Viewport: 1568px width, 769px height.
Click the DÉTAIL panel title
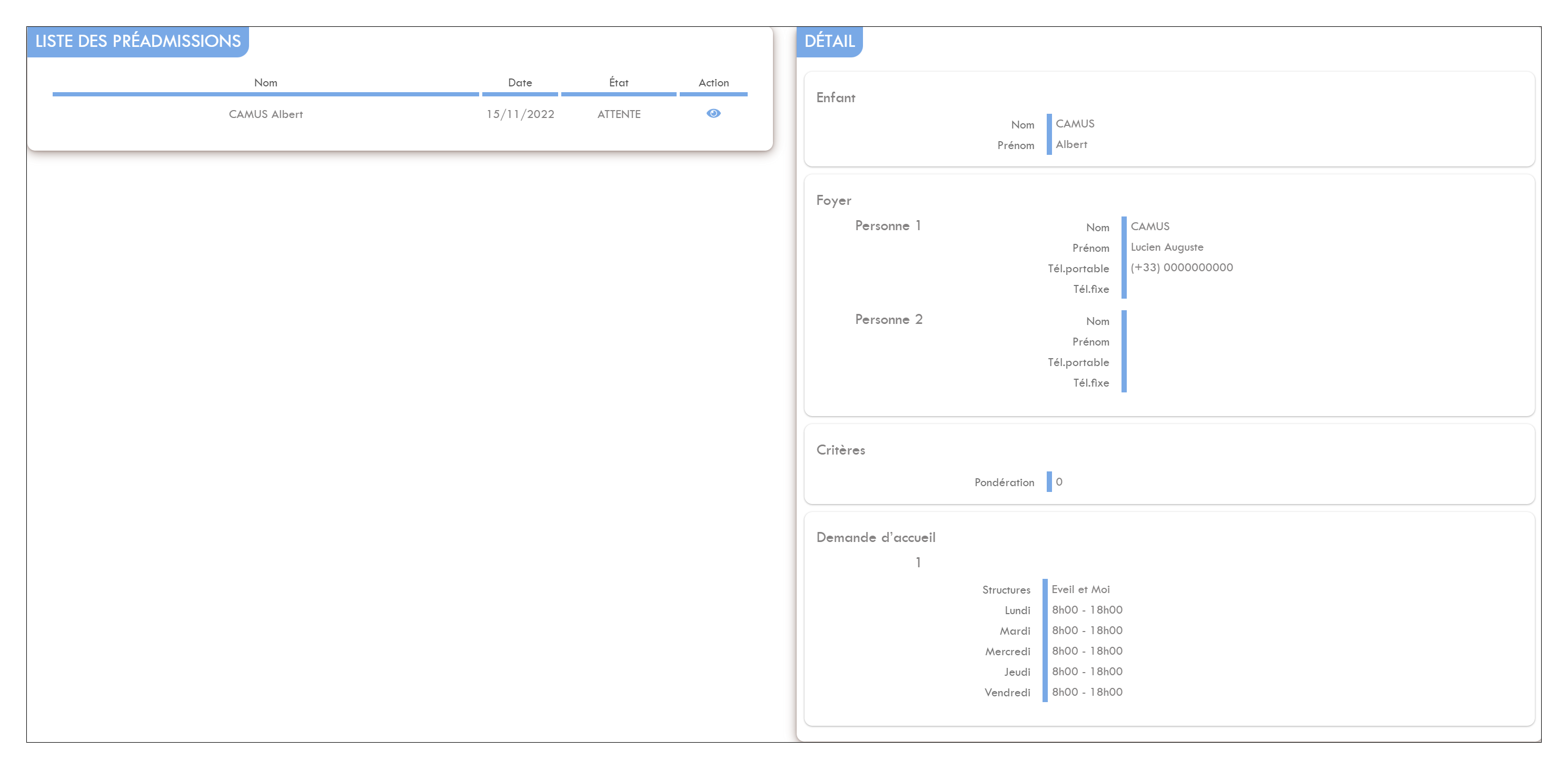coord(829,41)
